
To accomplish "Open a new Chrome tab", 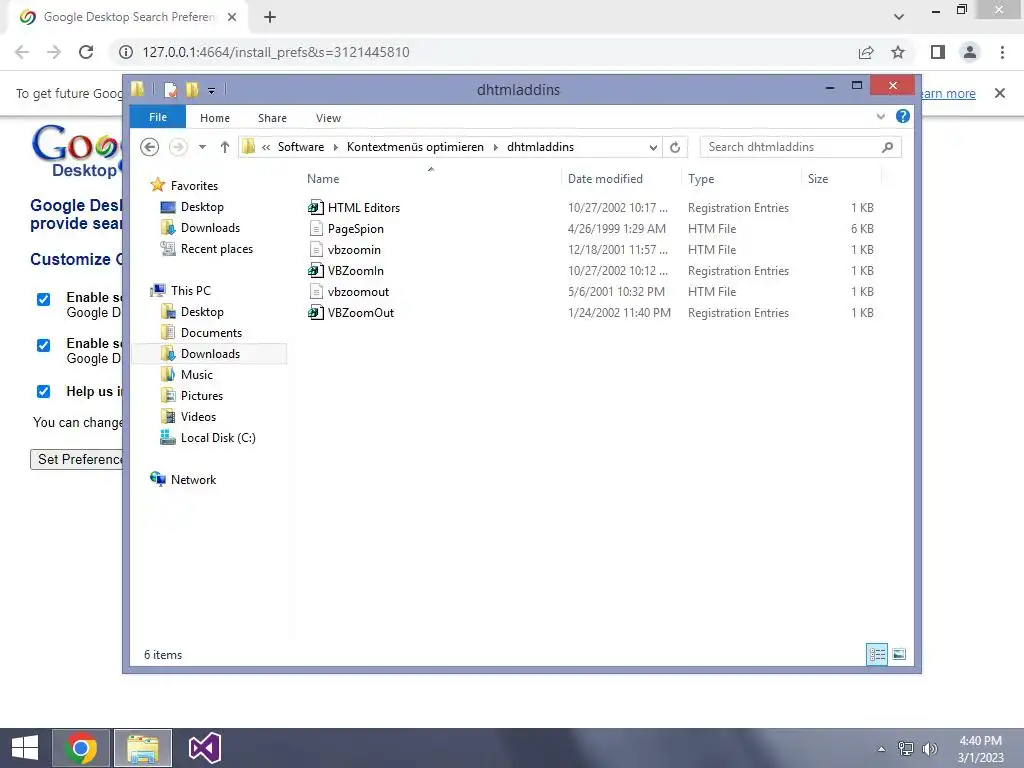I will coord(270,17).
